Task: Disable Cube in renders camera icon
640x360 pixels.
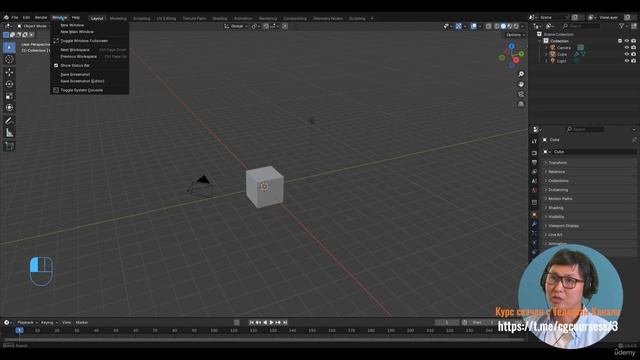Action: click(633, 54)
